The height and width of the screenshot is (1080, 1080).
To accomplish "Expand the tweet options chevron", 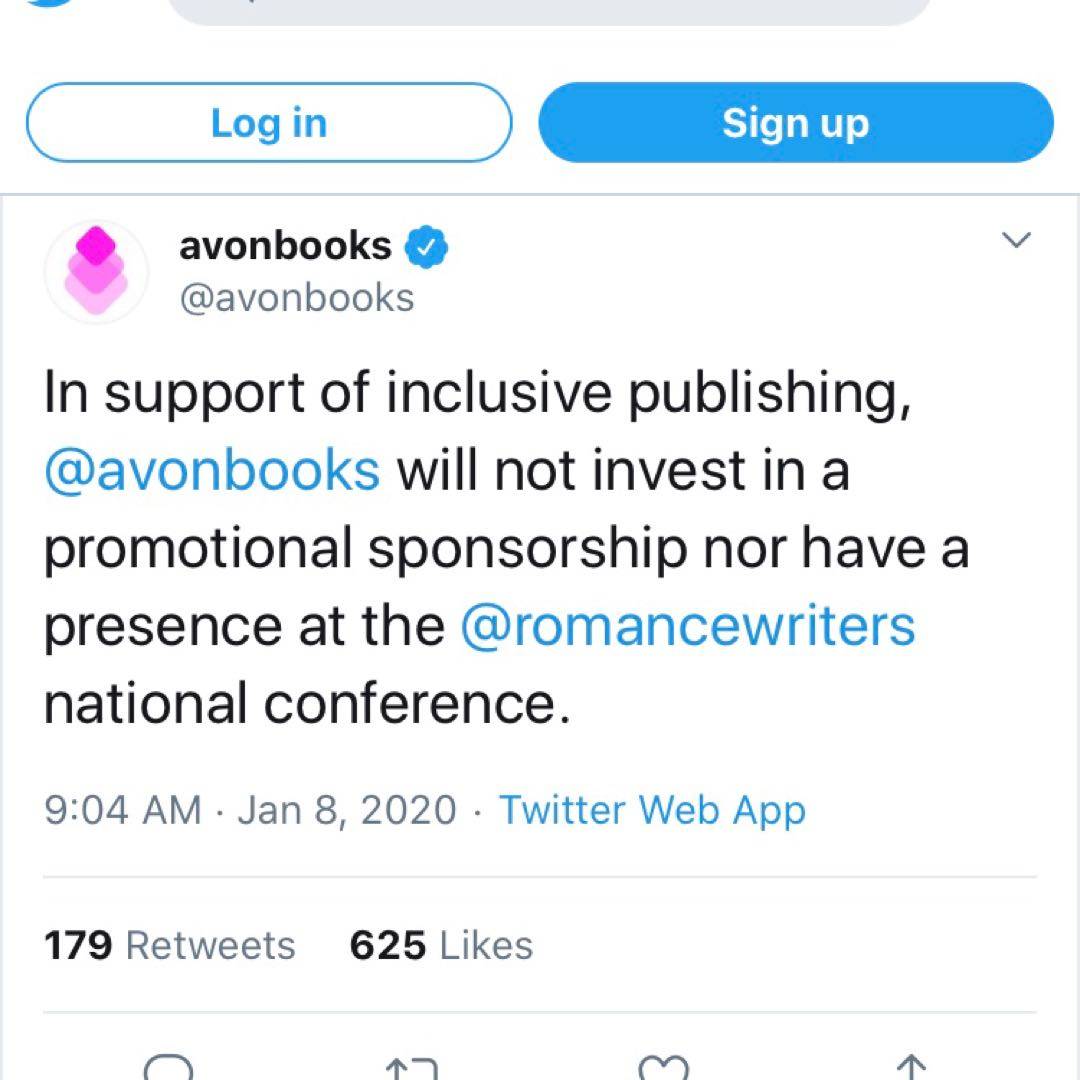I will 1016,241.
